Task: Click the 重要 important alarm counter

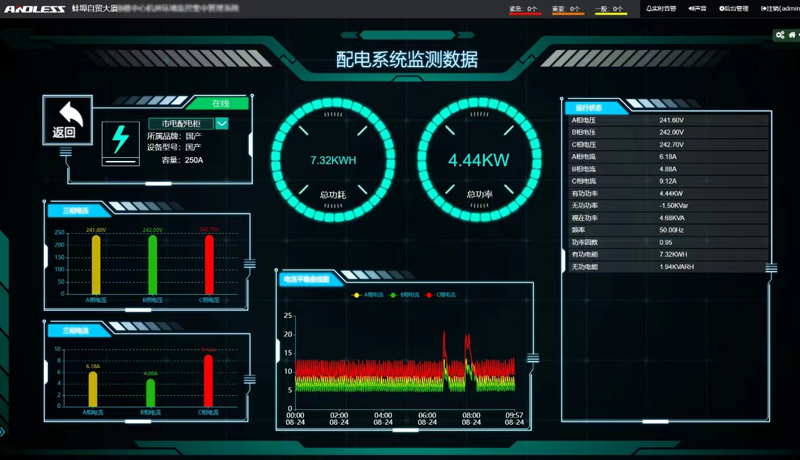Action: click(x=566, y=9)
